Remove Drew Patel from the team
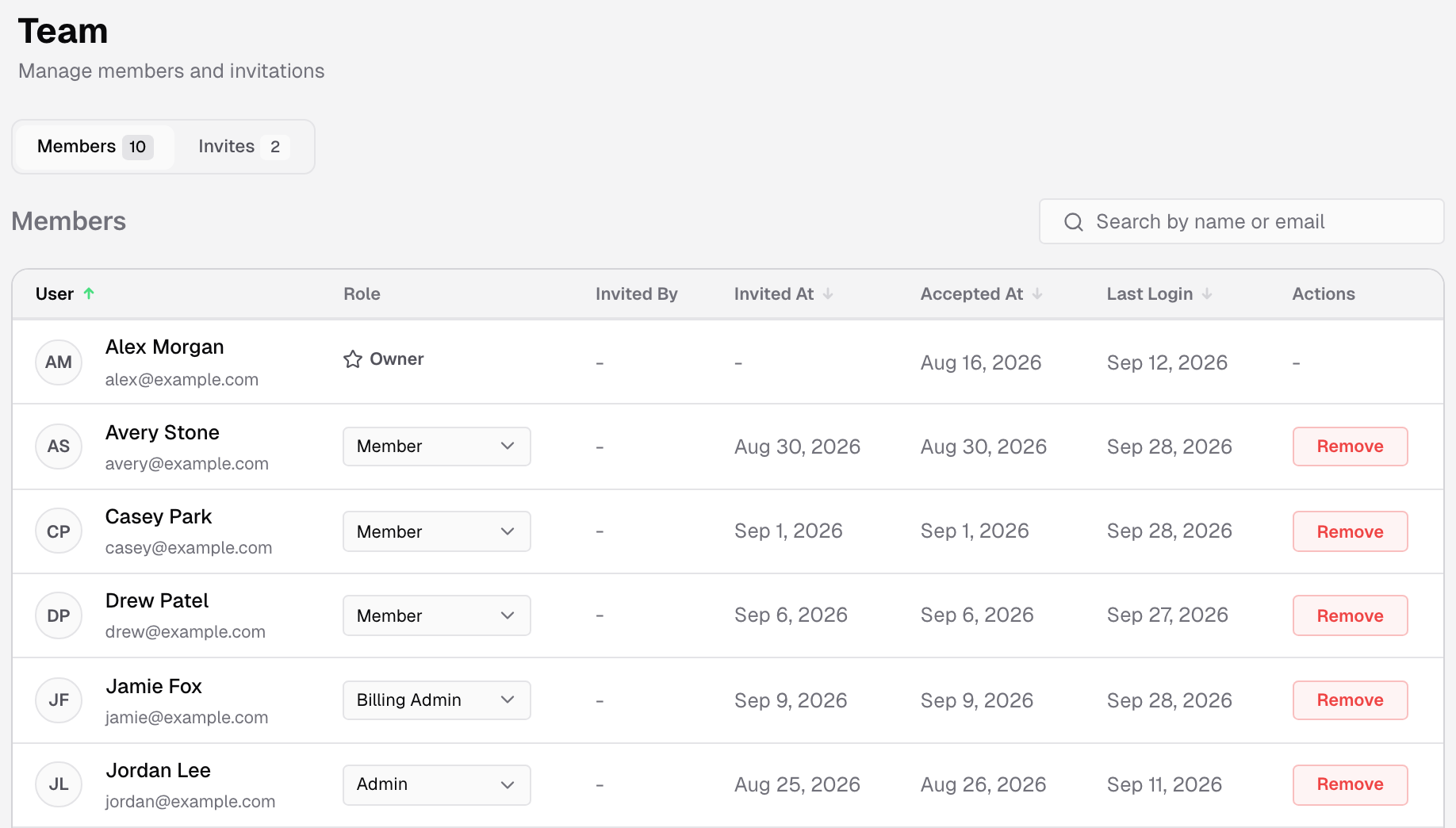 tap(1351, 615)
